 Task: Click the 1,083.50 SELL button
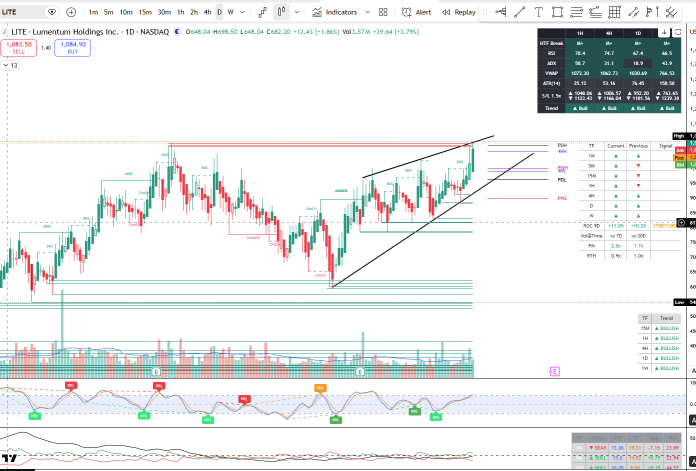tap(19, 47)
